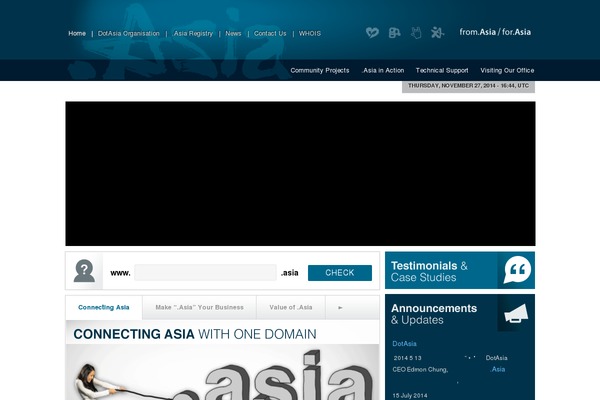Click the running figure icon in header
Image resolution: width=600 pixels, height=400 pixels.
(437, 33)
